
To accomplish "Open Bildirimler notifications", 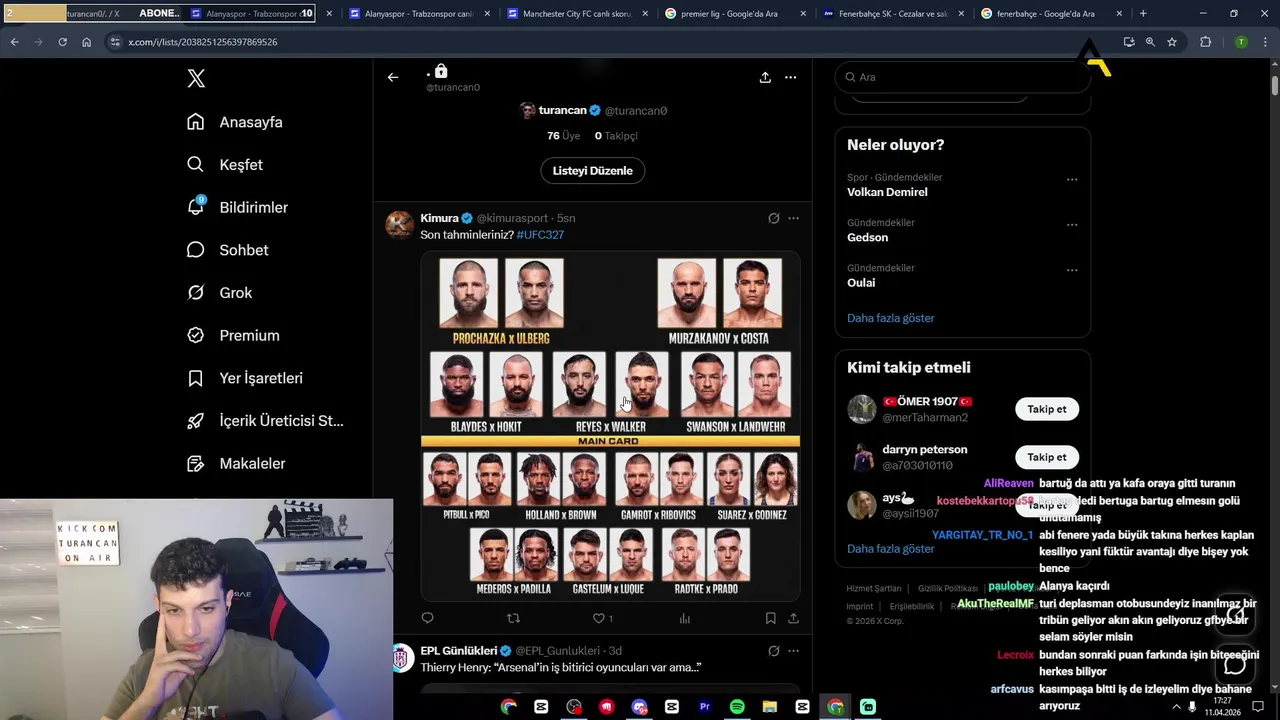I will [238, 207].
